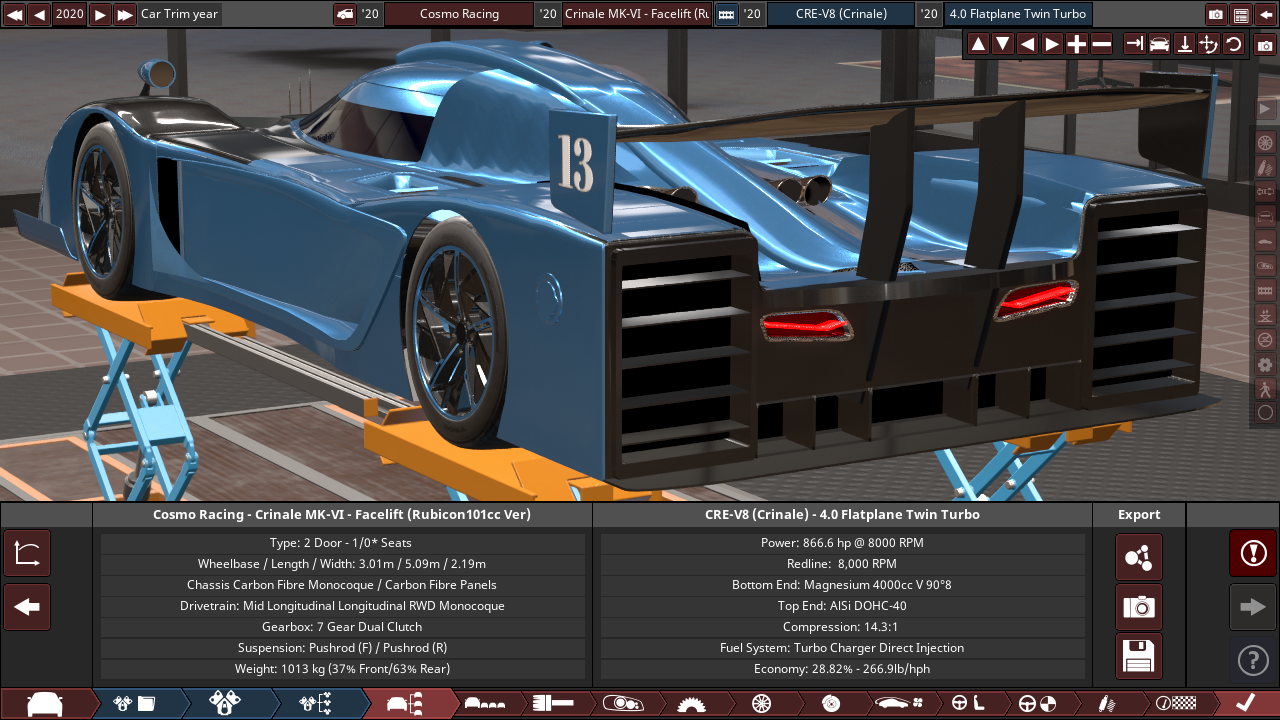
Task: Toggle drivetrain visibility in right sidebar
Action: pos(1265,191)
